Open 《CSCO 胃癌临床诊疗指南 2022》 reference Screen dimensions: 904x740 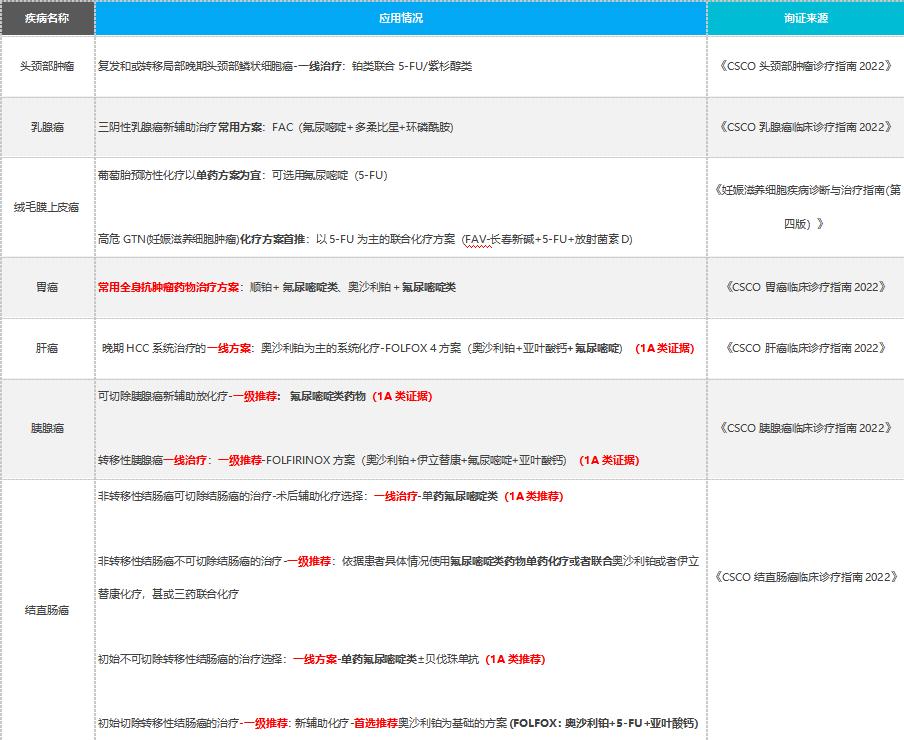[806, 287]
